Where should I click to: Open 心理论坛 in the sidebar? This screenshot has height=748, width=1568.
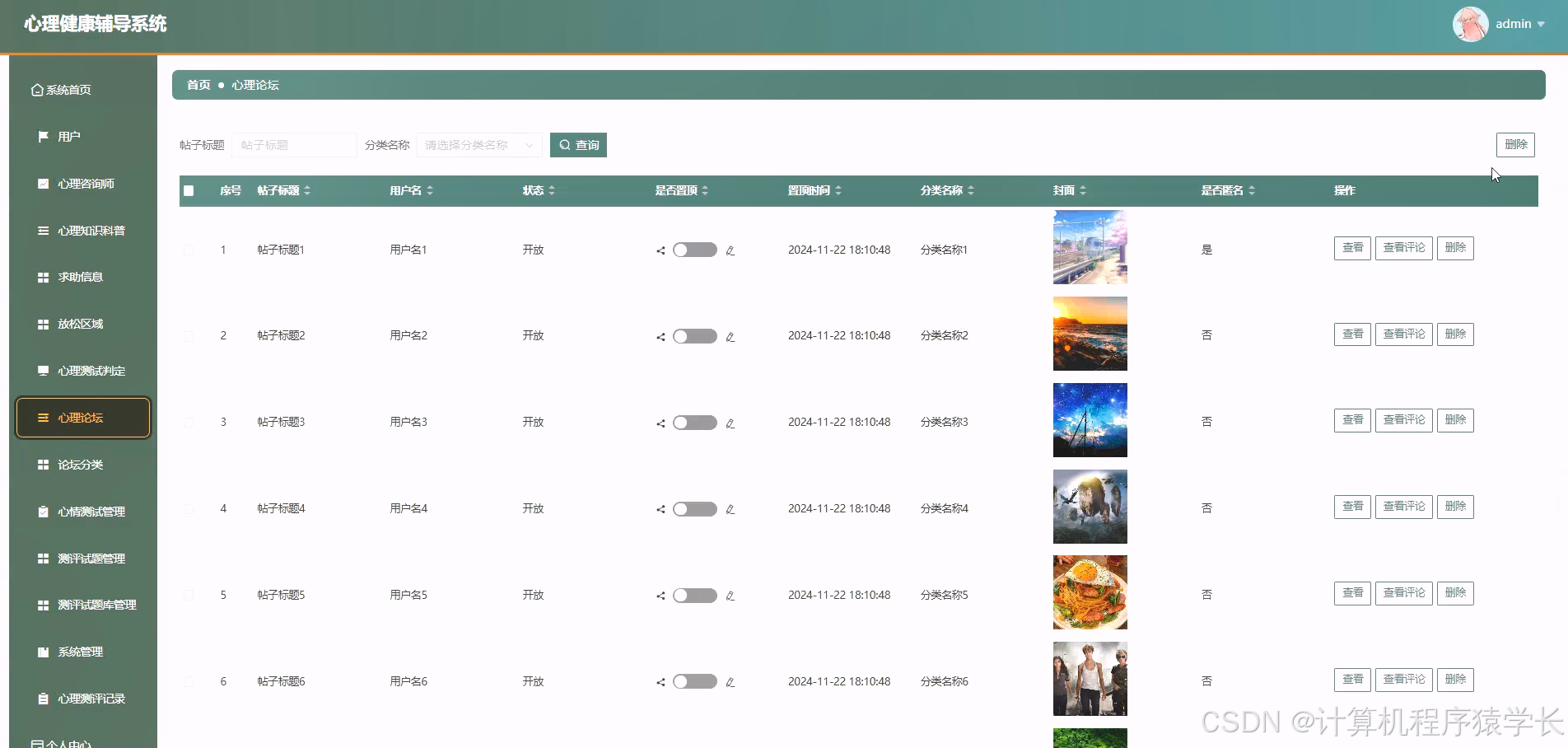(x=83, y=418)
